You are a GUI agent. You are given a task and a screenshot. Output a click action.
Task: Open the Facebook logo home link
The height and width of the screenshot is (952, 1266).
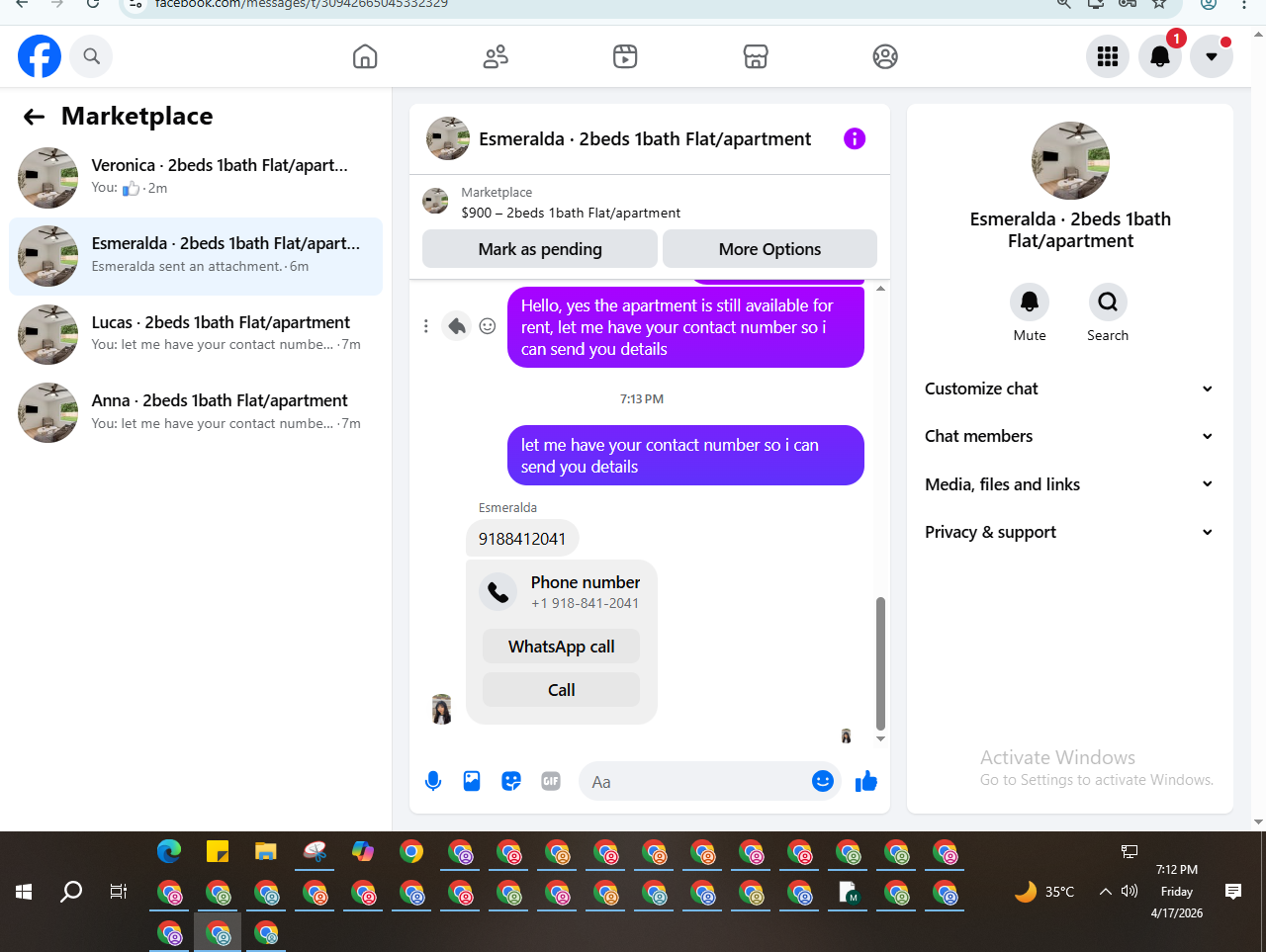click(40, 56)
